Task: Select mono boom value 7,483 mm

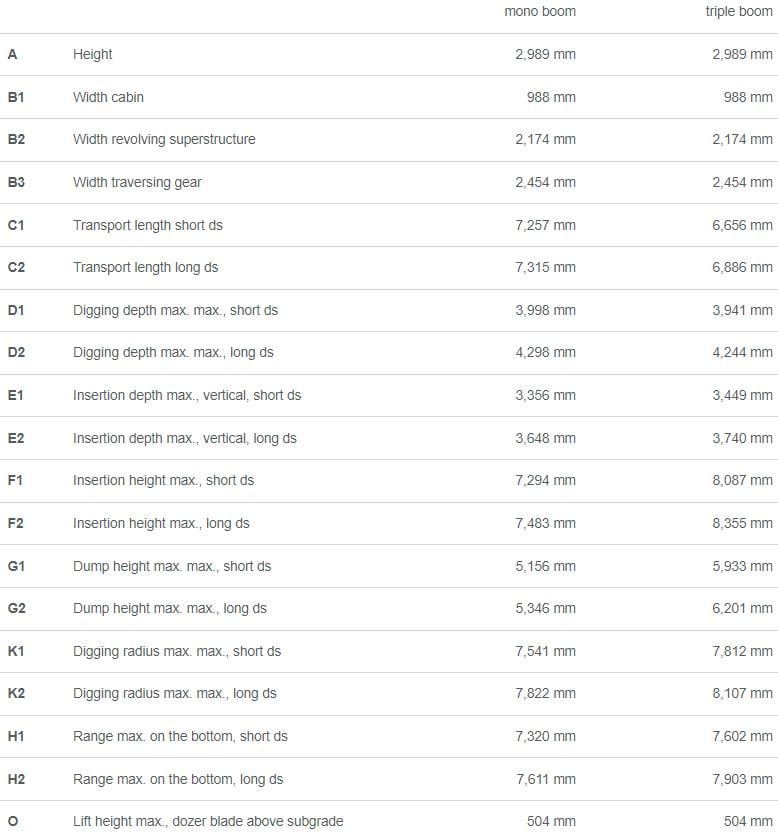Action: coord(545,523)
